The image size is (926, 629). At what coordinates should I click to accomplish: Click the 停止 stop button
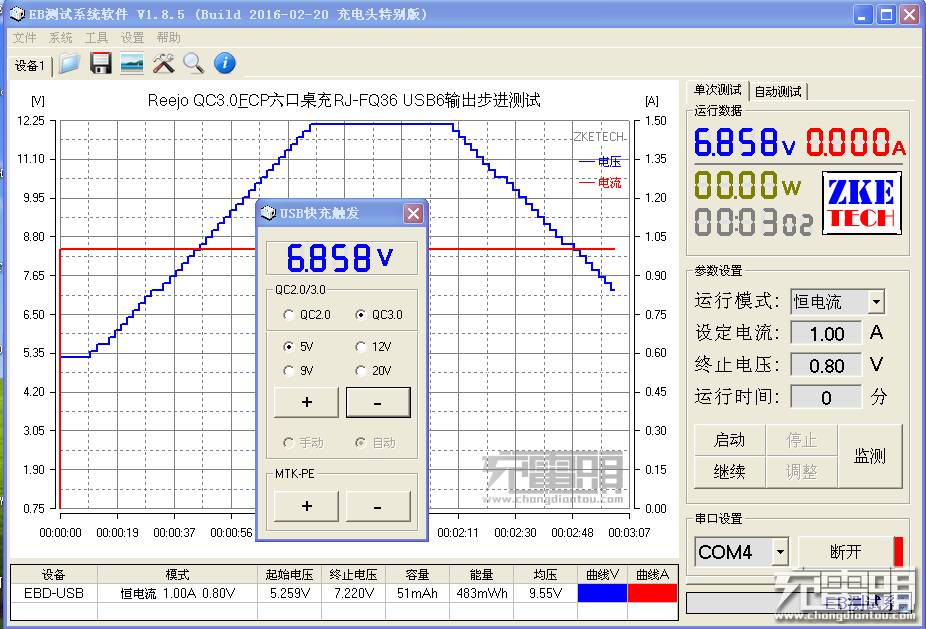coord(801,440)
